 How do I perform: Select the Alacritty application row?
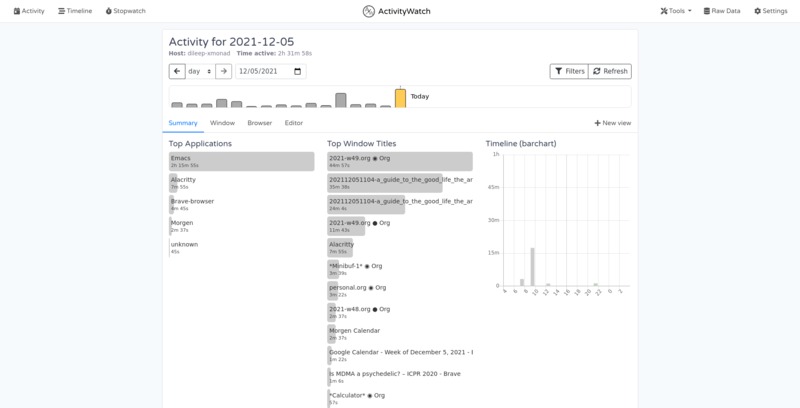[242, 183]
